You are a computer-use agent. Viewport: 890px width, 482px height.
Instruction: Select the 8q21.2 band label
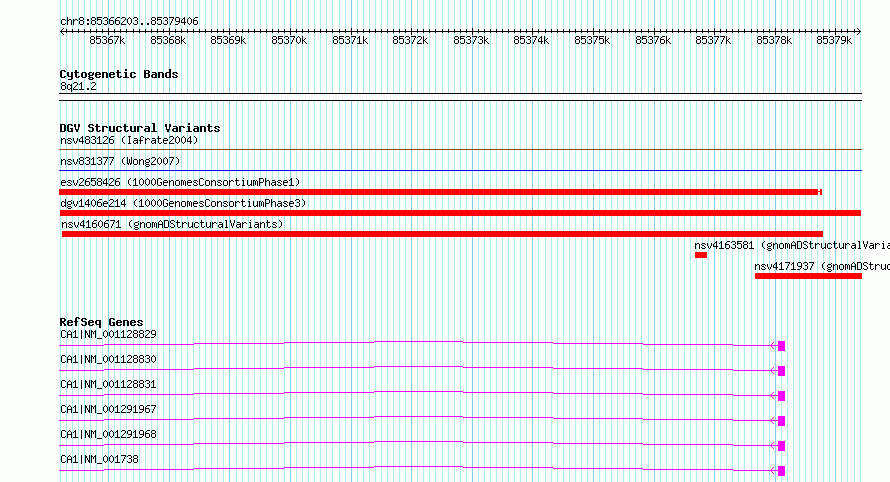coord(78,86)
